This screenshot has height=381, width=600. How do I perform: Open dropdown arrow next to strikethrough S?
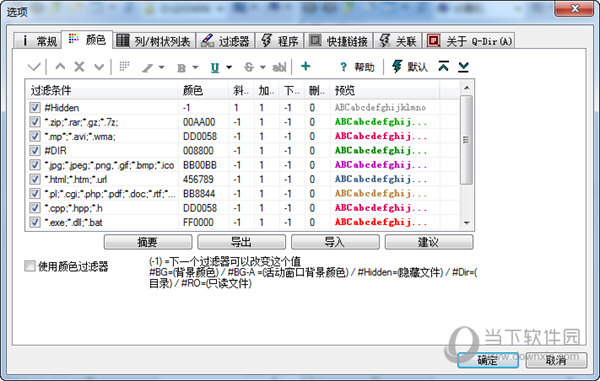[x=262, y=68]
